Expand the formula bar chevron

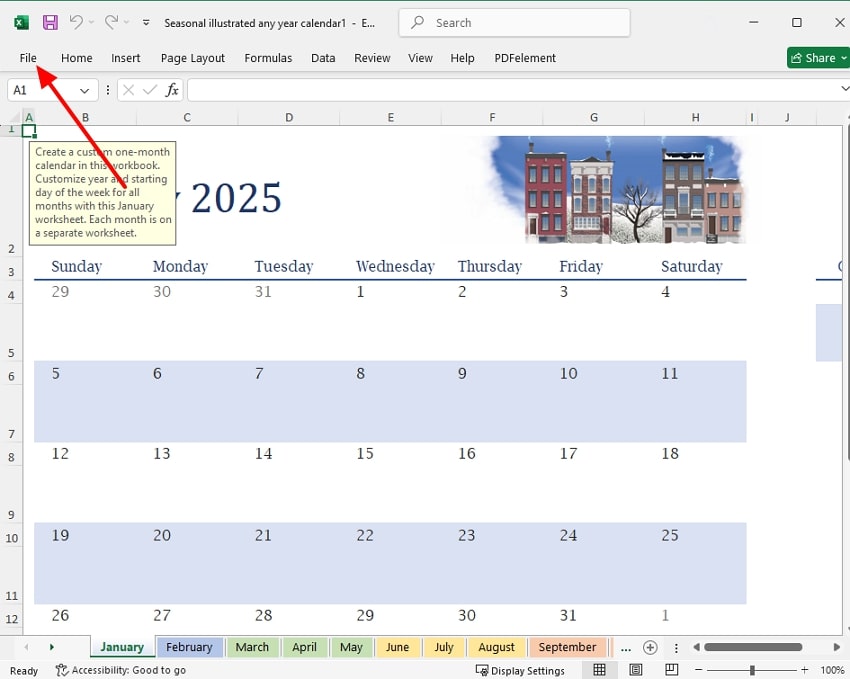(x=844, y=88)
